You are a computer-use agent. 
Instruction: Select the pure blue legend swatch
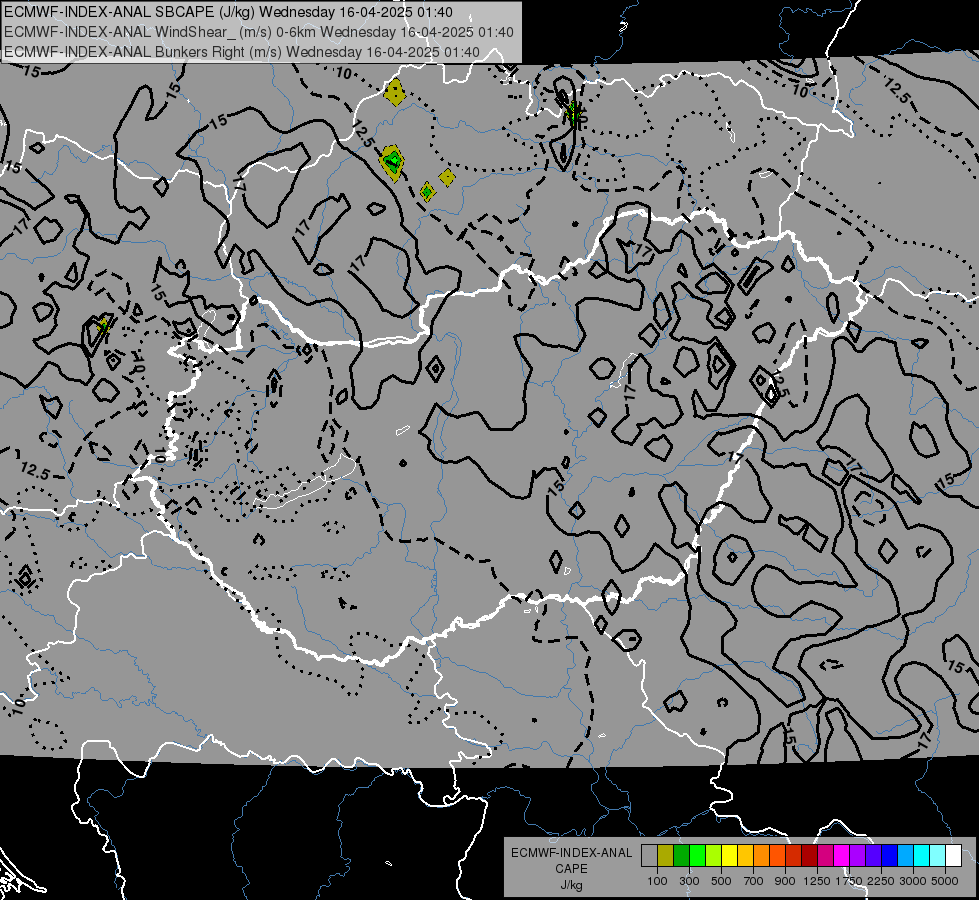(890, 856)
